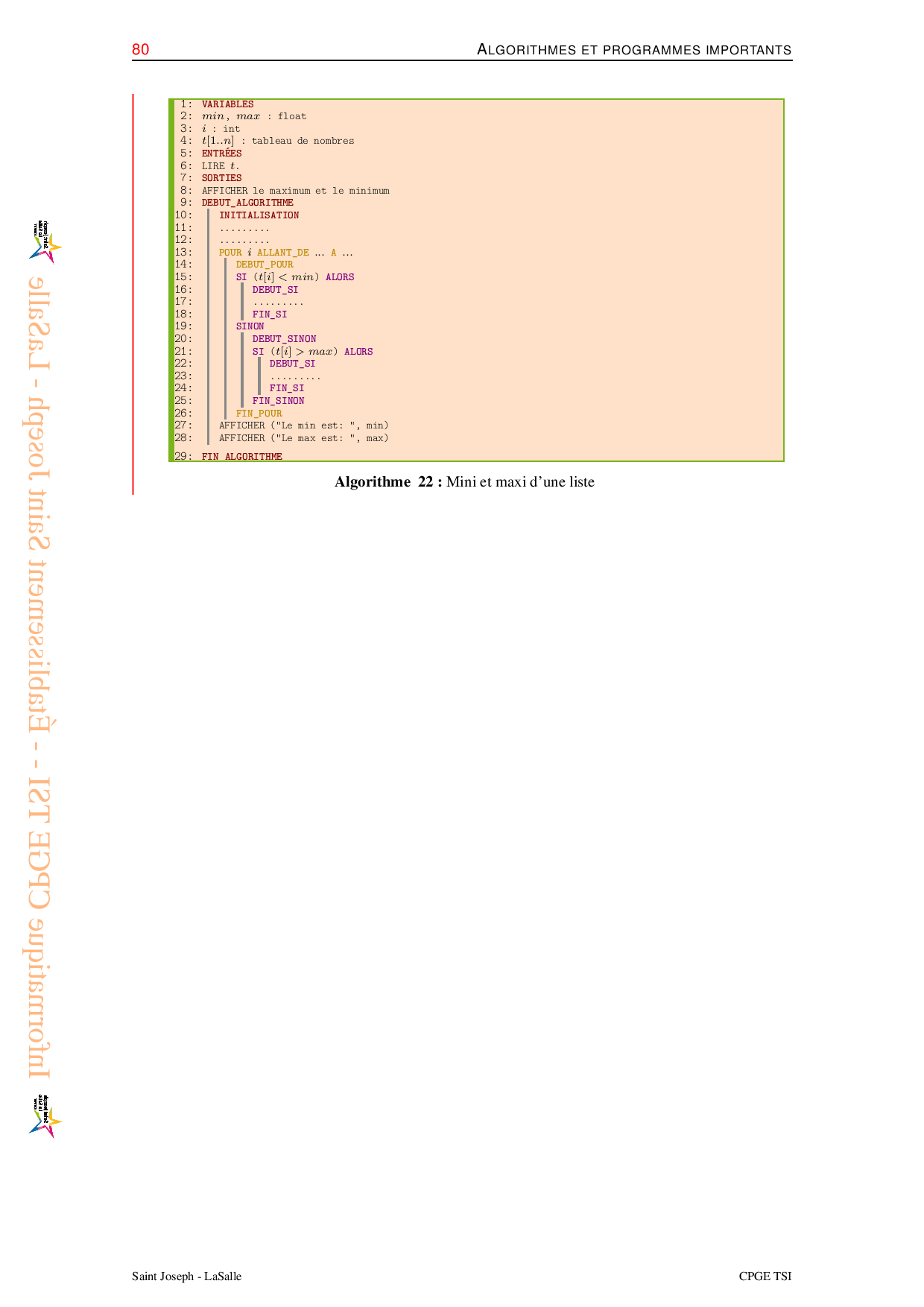Click the SORTIES keyword on line 7
The image size is (924, 1307).
[221, 178]
